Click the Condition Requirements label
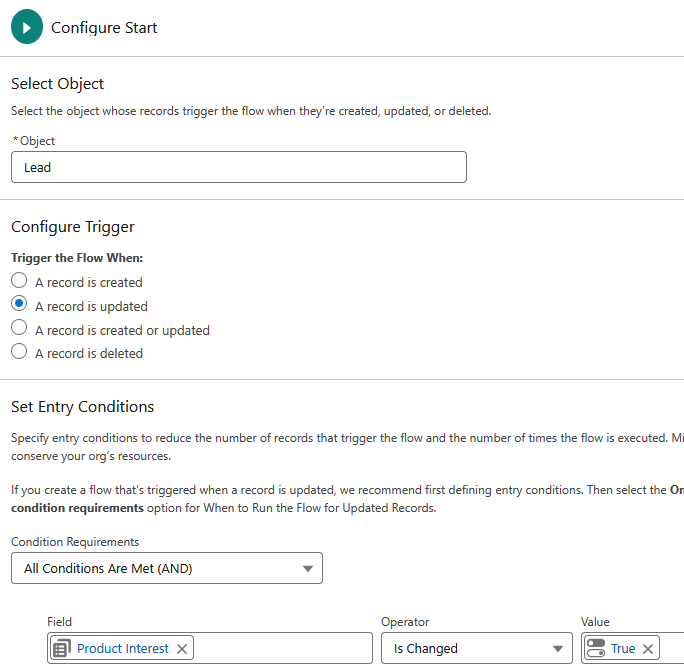 tap(75, 542)
